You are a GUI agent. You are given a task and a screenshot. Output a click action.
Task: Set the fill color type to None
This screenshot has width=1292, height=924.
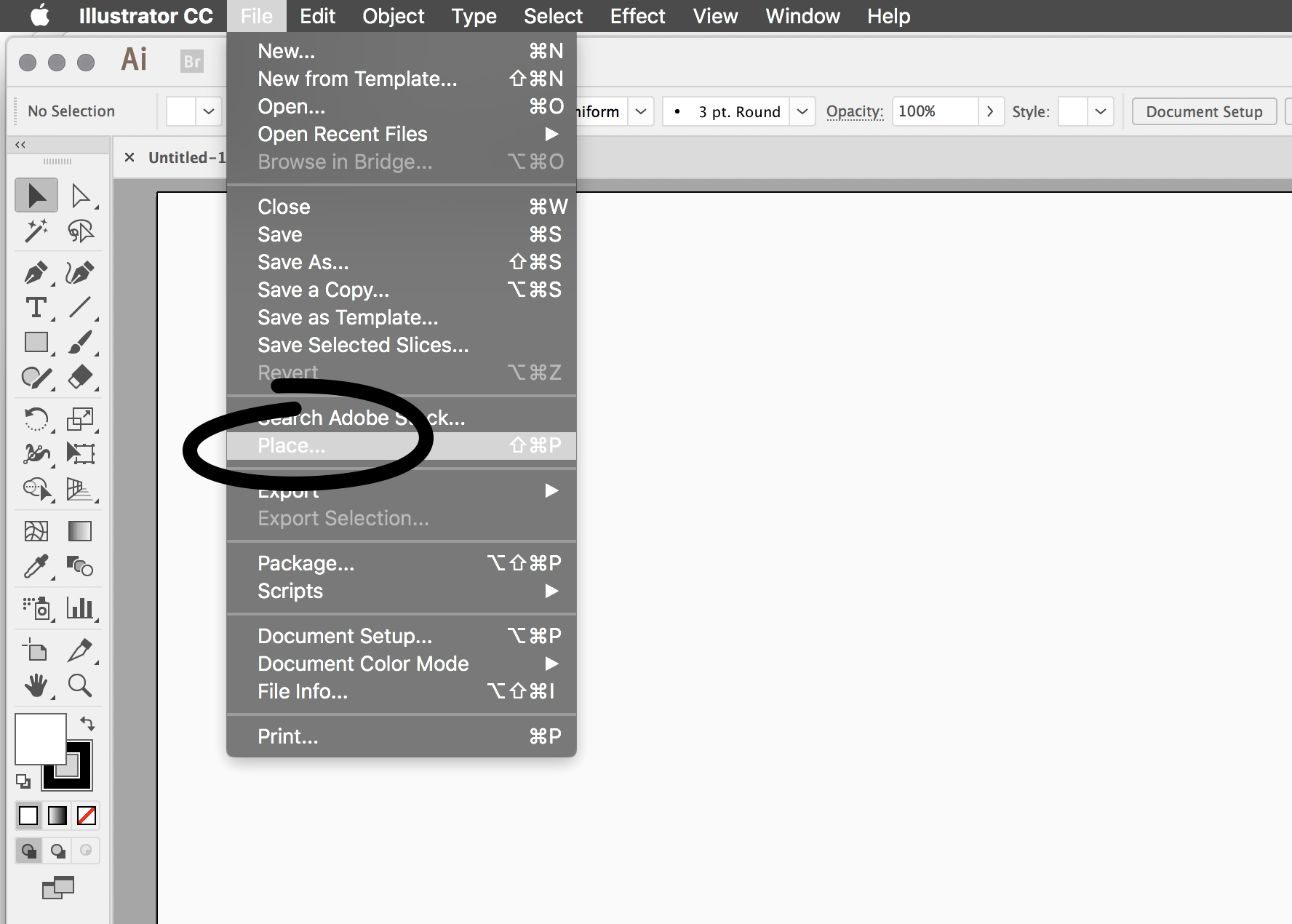(86, 816)
